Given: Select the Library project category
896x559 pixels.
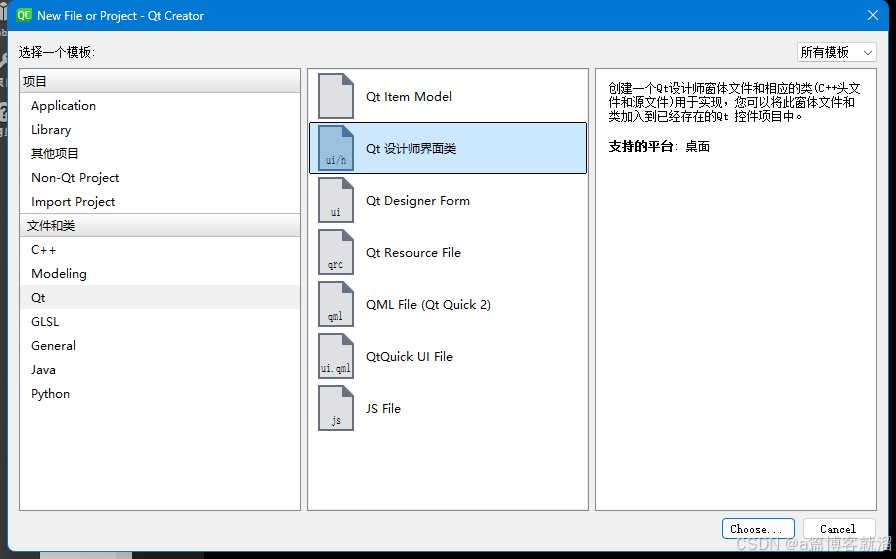Looking at the screenshot, I should click(160, 130).
